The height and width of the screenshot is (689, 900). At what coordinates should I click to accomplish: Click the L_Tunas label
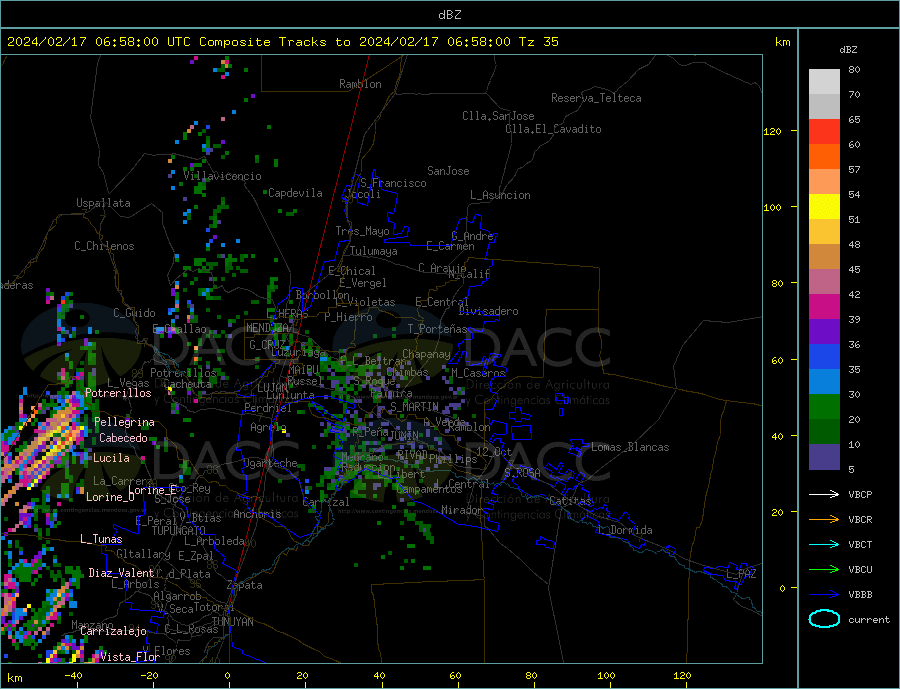pyautogui.click(x=101, y=539)
